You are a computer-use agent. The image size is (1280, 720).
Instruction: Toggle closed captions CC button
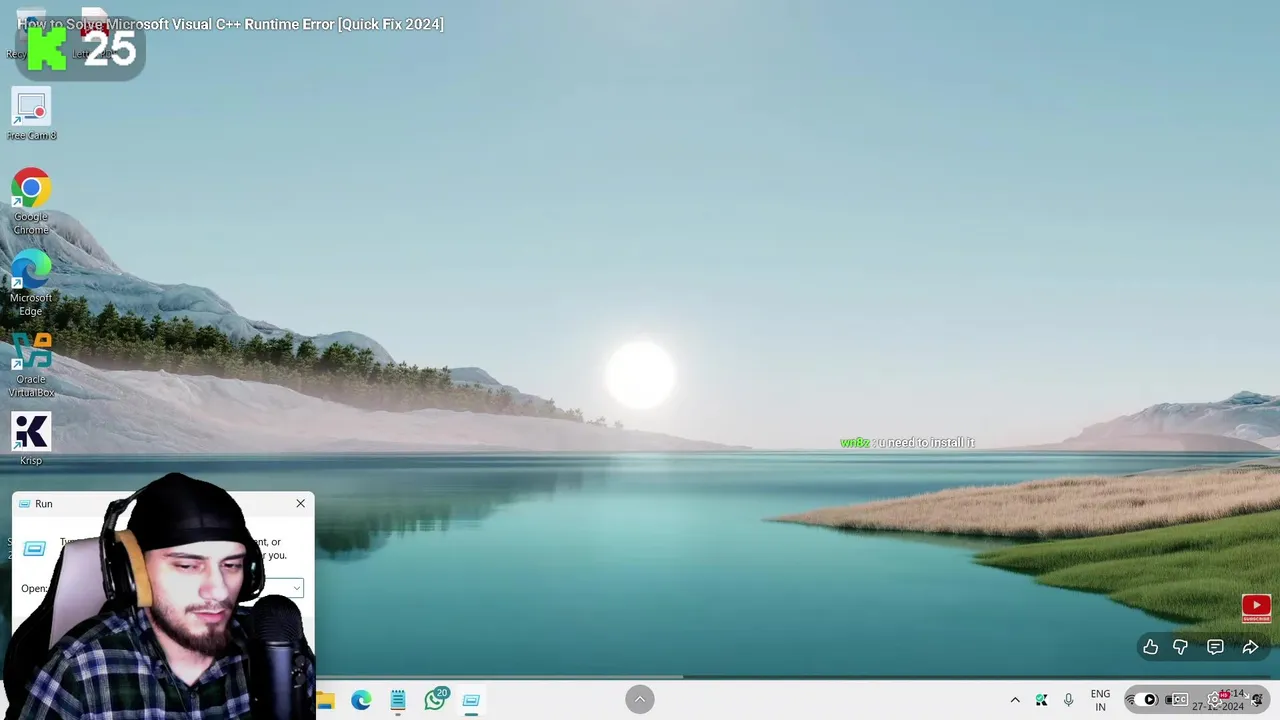point(1180,700)
